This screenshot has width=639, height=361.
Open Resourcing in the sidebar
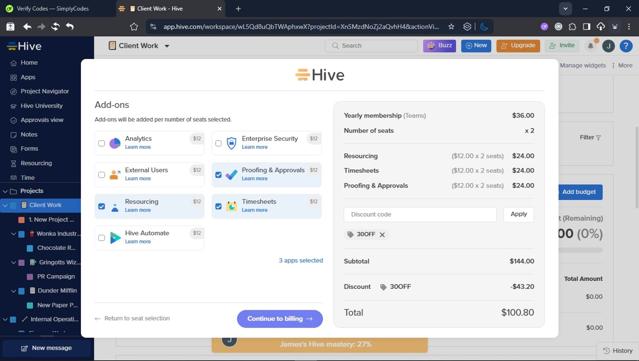(x=36, y=163)
